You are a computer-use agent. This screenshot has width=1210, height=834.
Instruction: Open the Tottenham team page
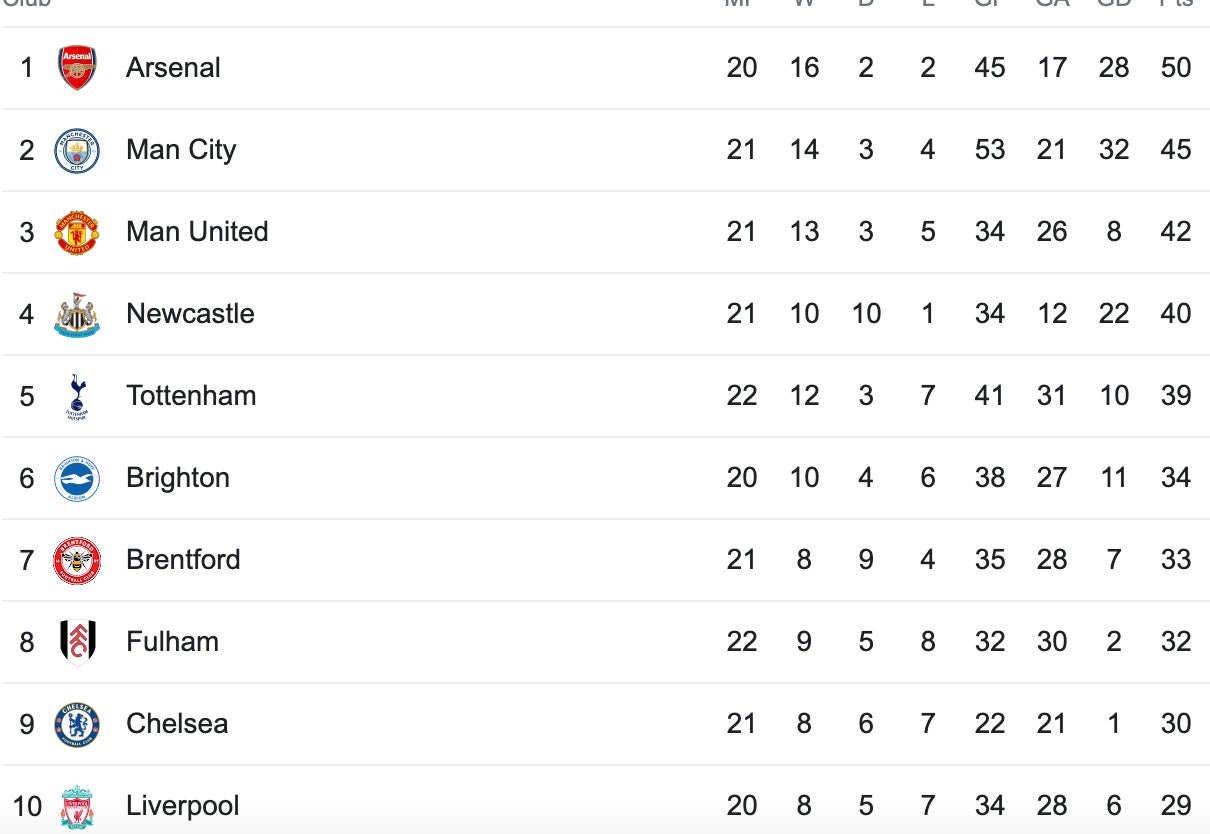[x=191, y=396]
